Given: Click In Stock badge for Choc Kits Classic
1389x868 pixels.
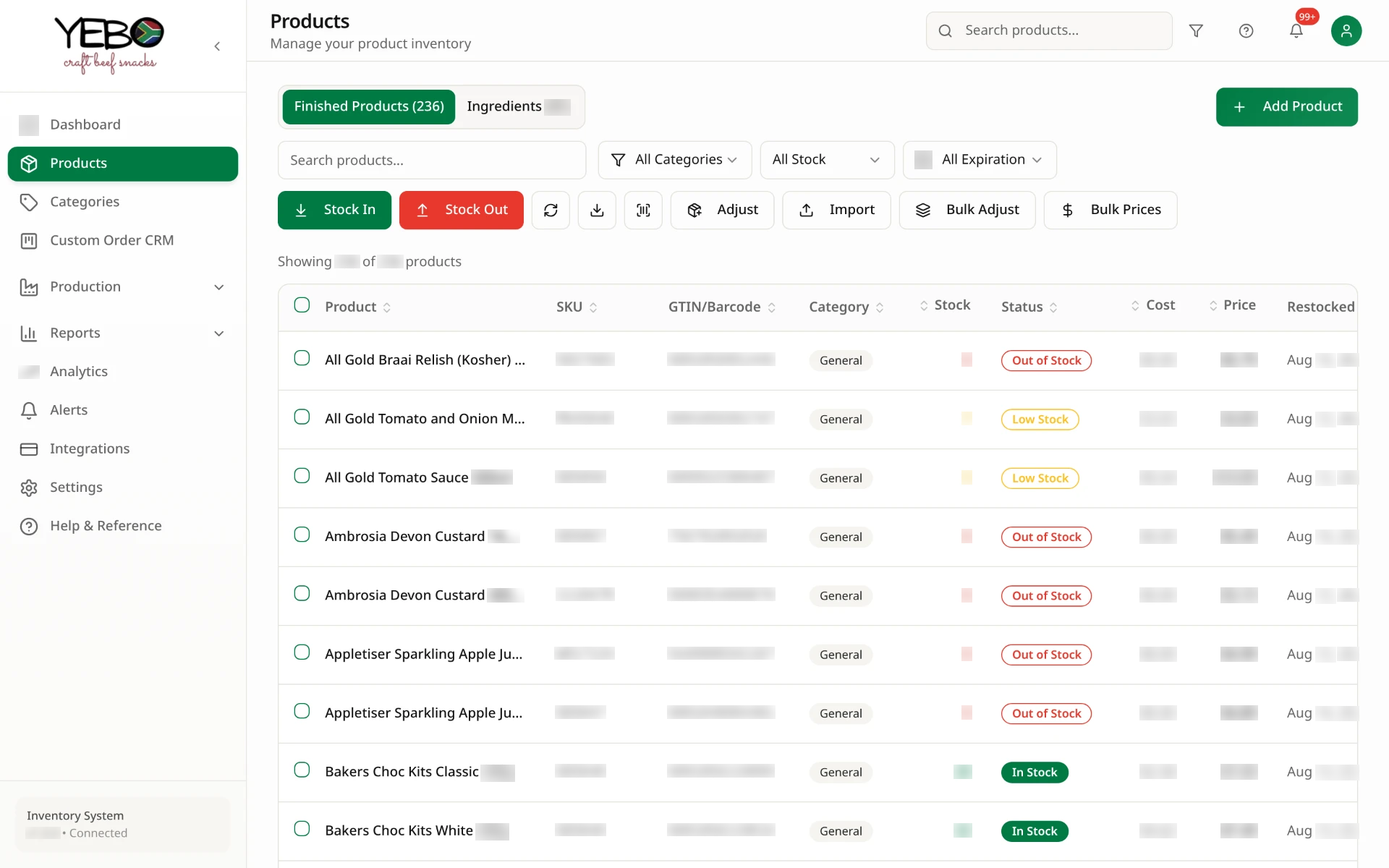Looking at the screenshot, I should tap(1035, 773).
